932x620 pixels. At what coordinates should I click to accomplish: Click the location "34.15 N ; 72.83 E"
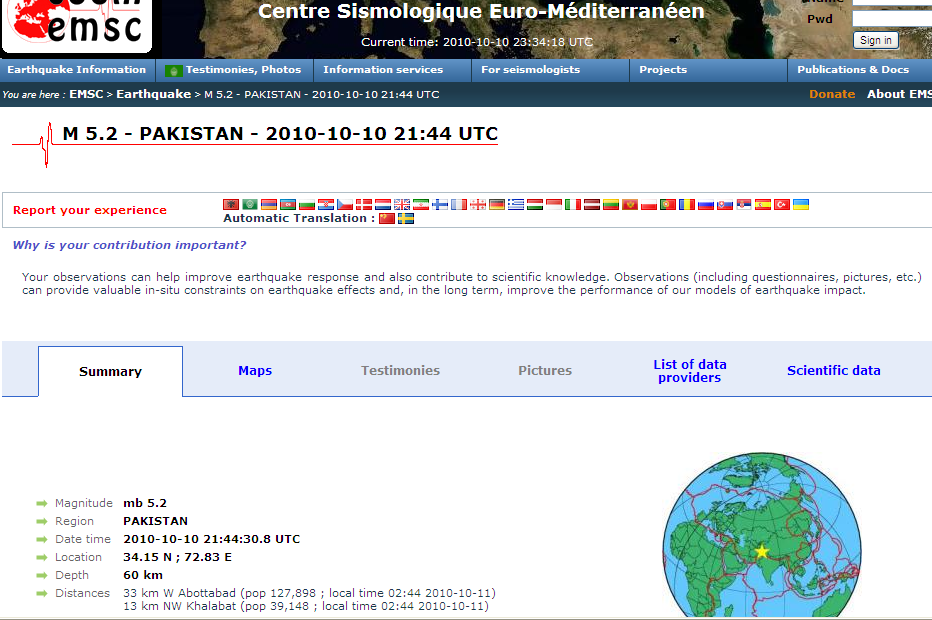pos(178,557)
